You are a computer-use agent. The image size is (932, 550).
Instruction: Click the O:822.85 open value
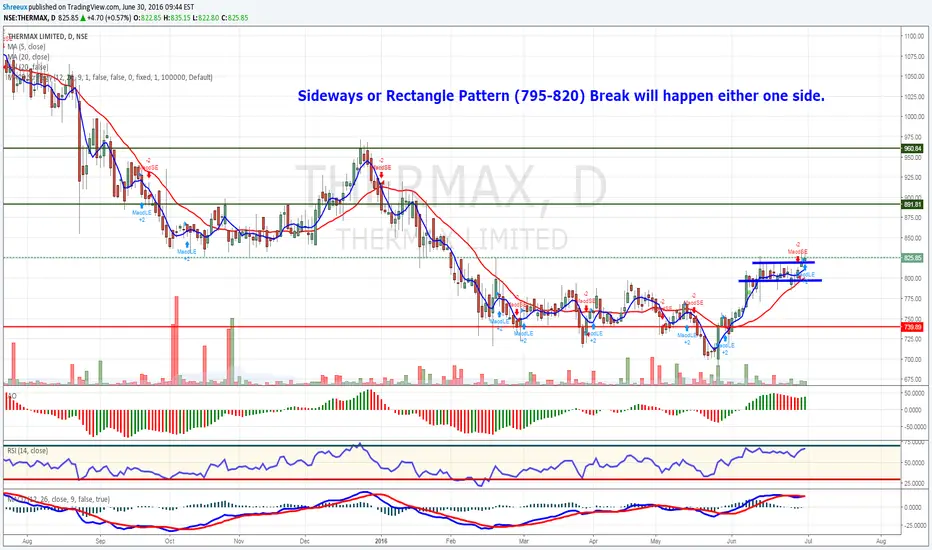click(147, 18)
